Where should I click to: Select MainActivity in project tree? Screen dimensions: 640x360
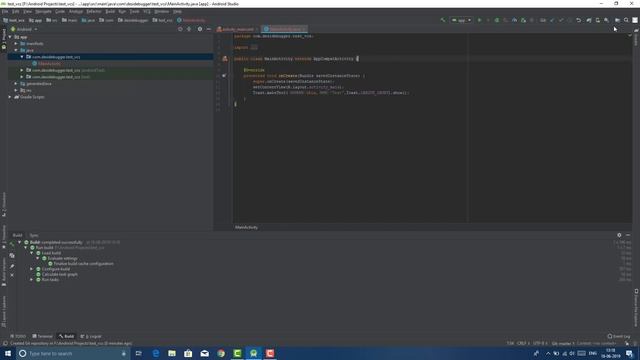click(x=49, y=64)
